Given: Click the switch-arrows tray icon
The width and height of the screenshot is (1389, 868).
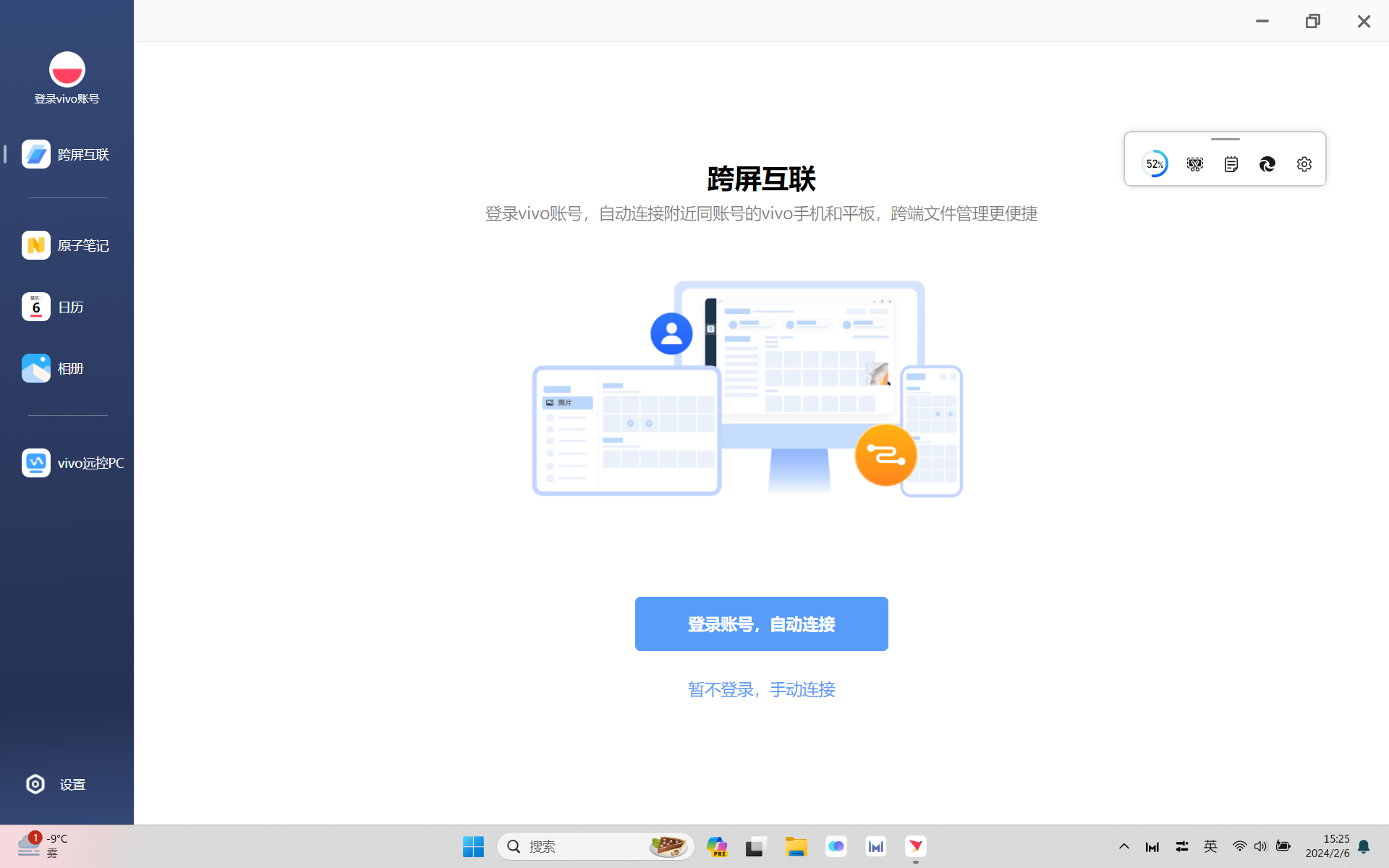Looking at the screenshot, I should tap(1182, 846).
